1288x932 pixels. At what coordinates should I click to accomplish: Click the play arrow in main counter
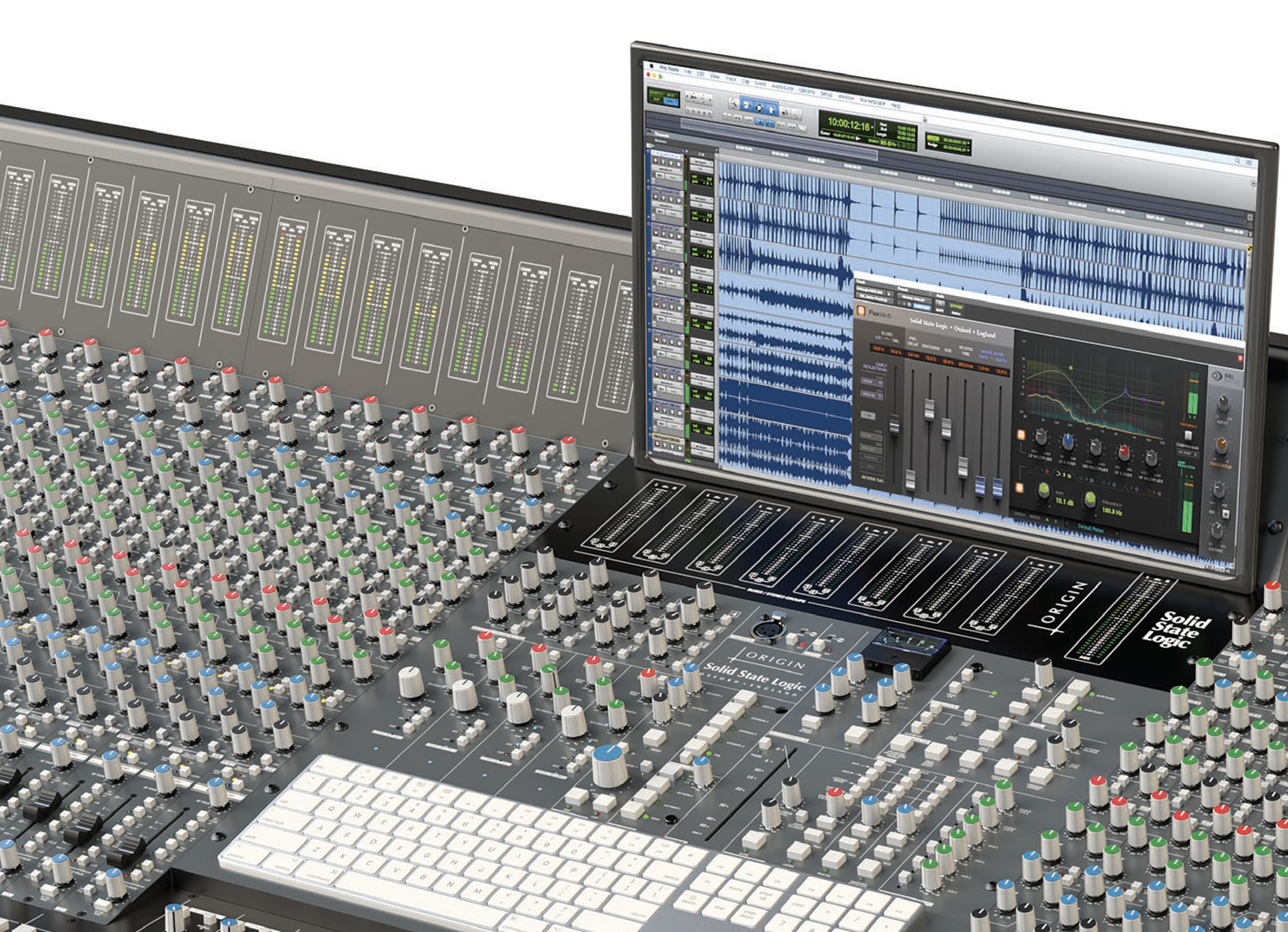coord(858,138)
